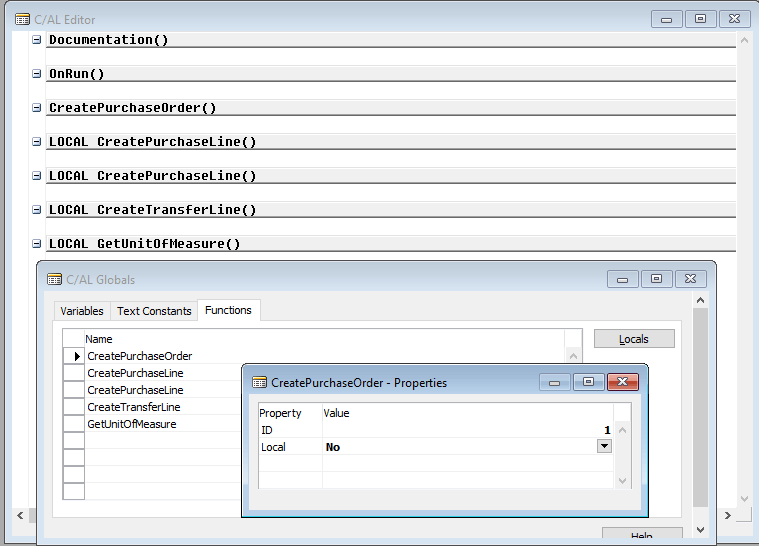Select GetUnitOfMeasure in the function list
The width and height of the screenshot is (759, 546).
[131, 424]
